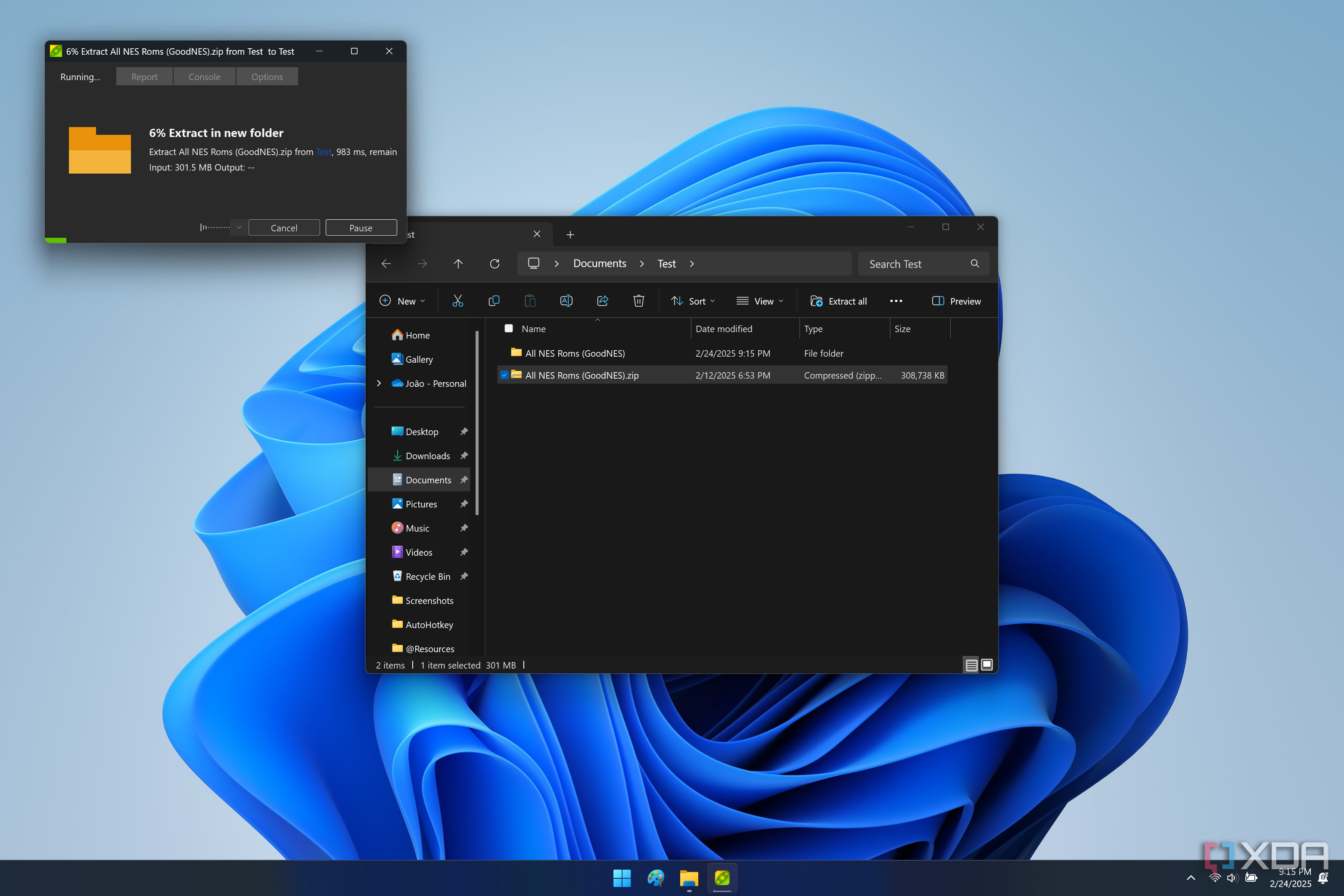Cancel the extraction in PeaZip
This screenshot has height=896, width=1344.
click(x=284, y=227)
